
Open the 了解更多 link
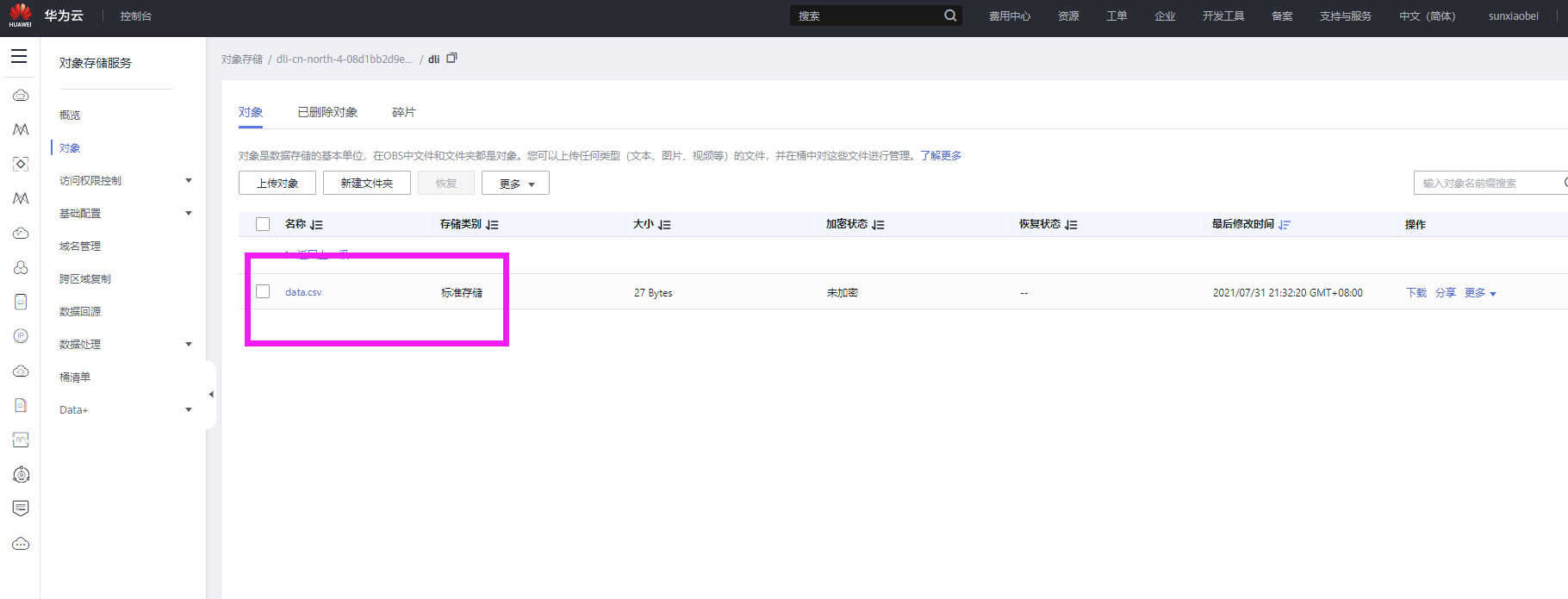click(941, 155)
